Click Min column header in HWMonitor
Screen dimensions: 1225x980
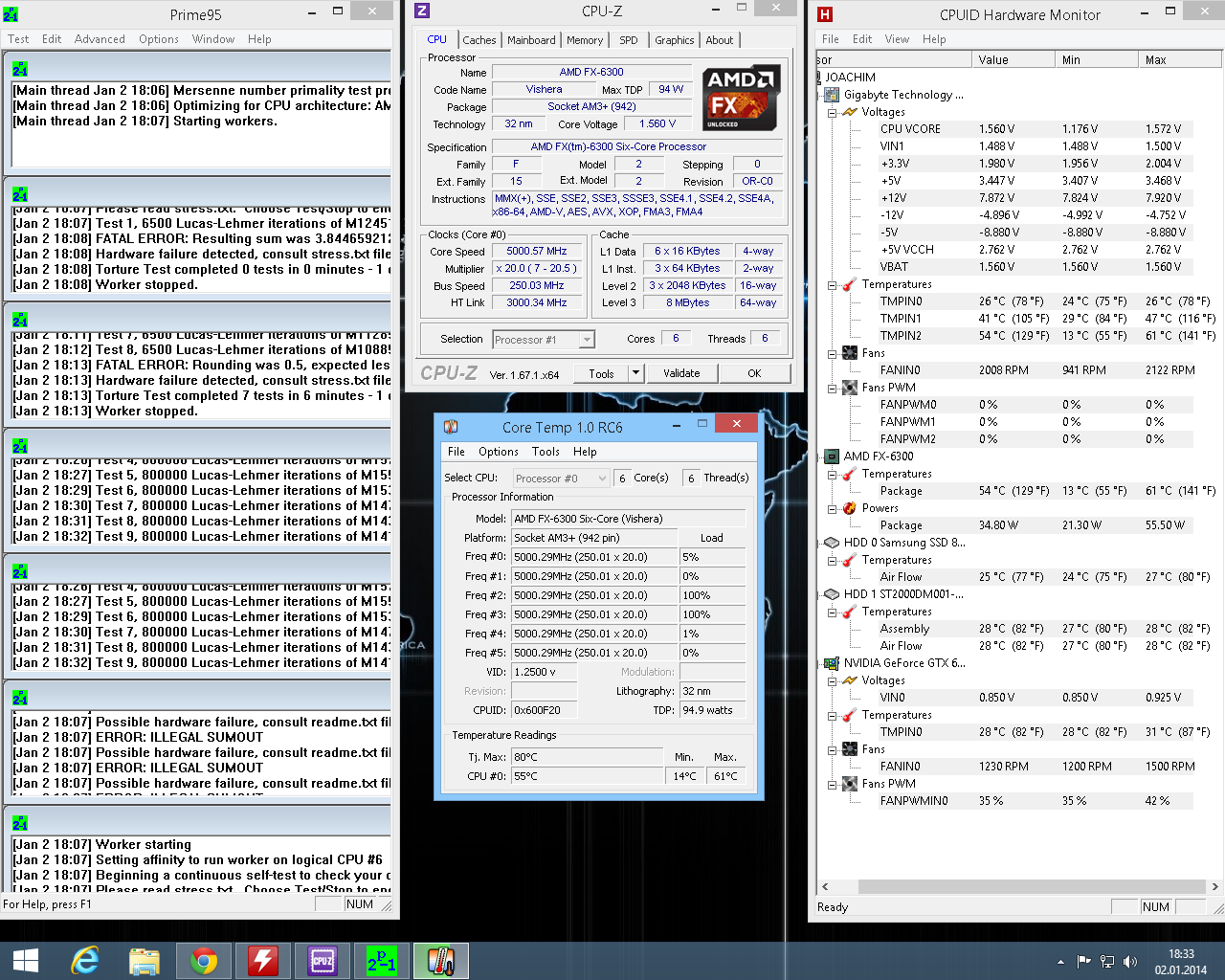pyautogui.click(x=1096, y=59)
